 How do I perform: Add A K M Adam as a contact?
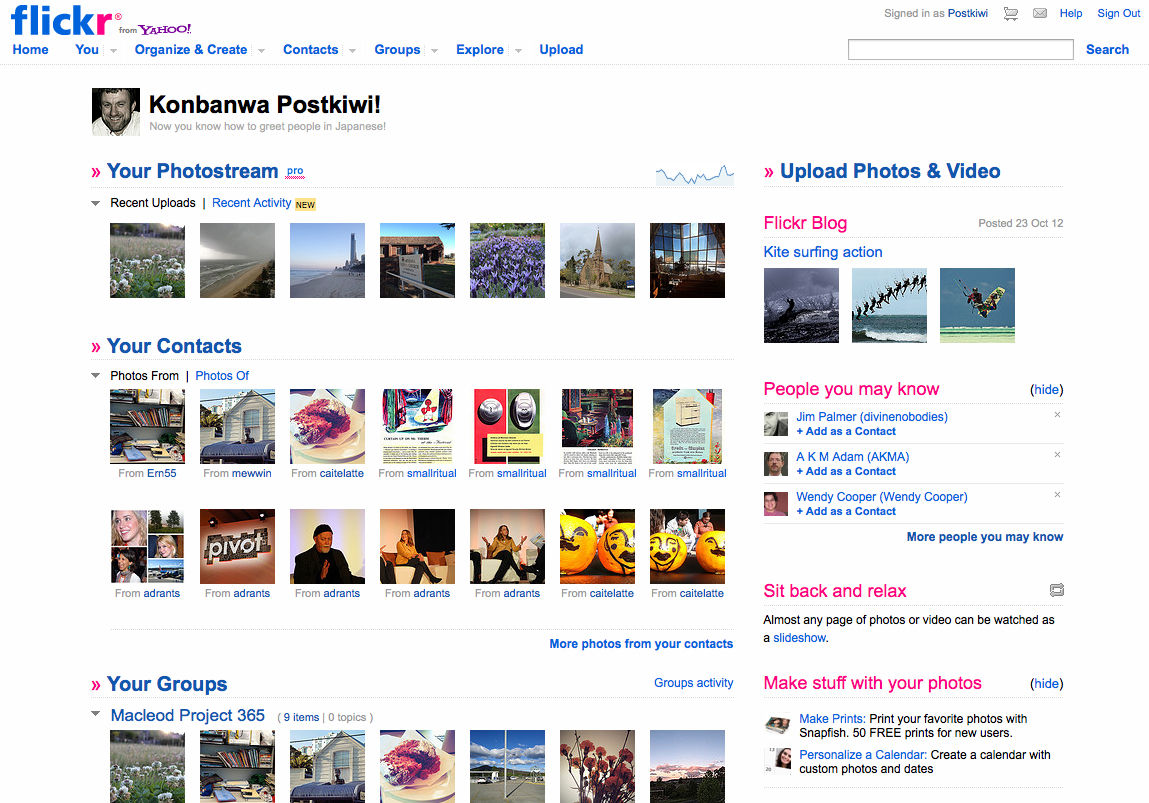(846, 471)
